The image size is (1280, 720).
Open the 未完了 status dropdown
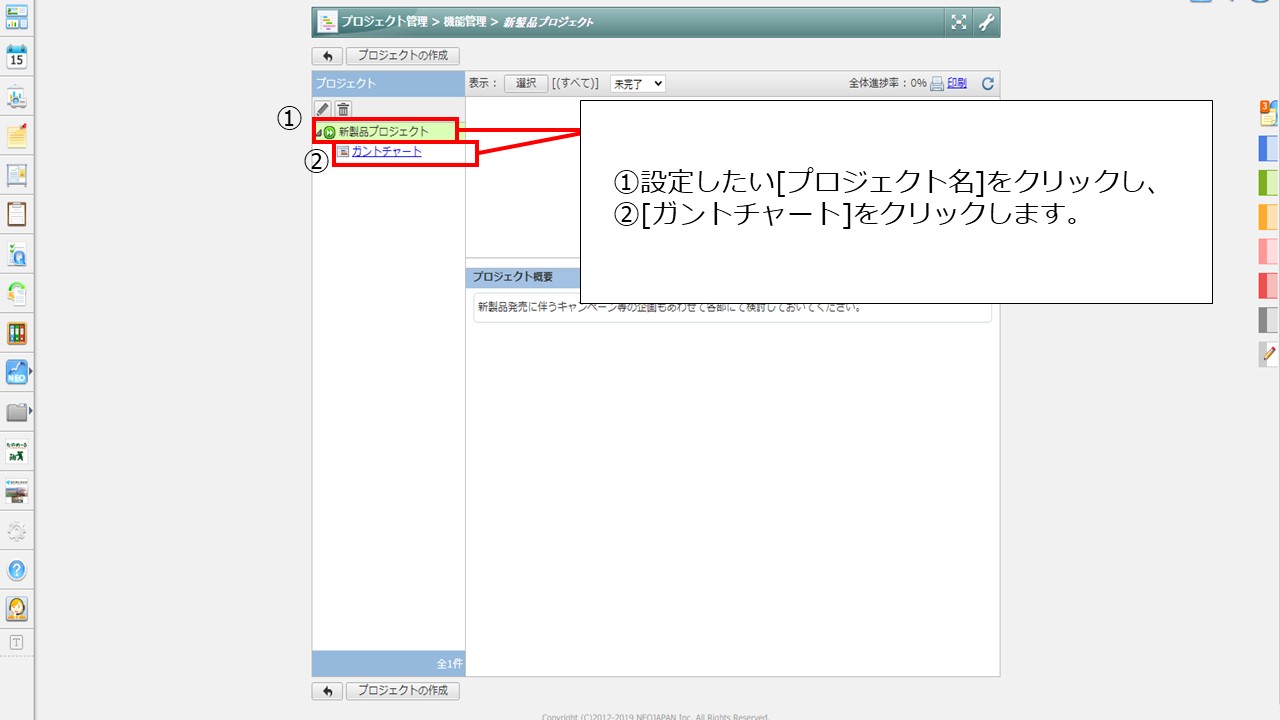click(637, 84)
